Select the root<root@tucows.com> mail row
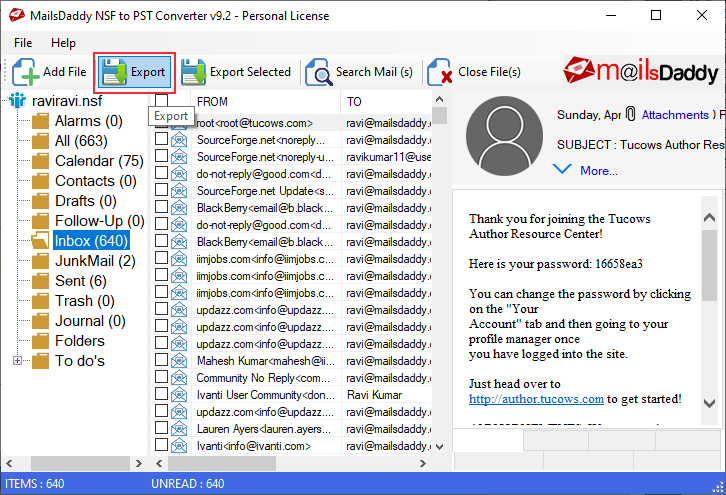The width and height of the screenshot is (726, 495). pos(292,123)
